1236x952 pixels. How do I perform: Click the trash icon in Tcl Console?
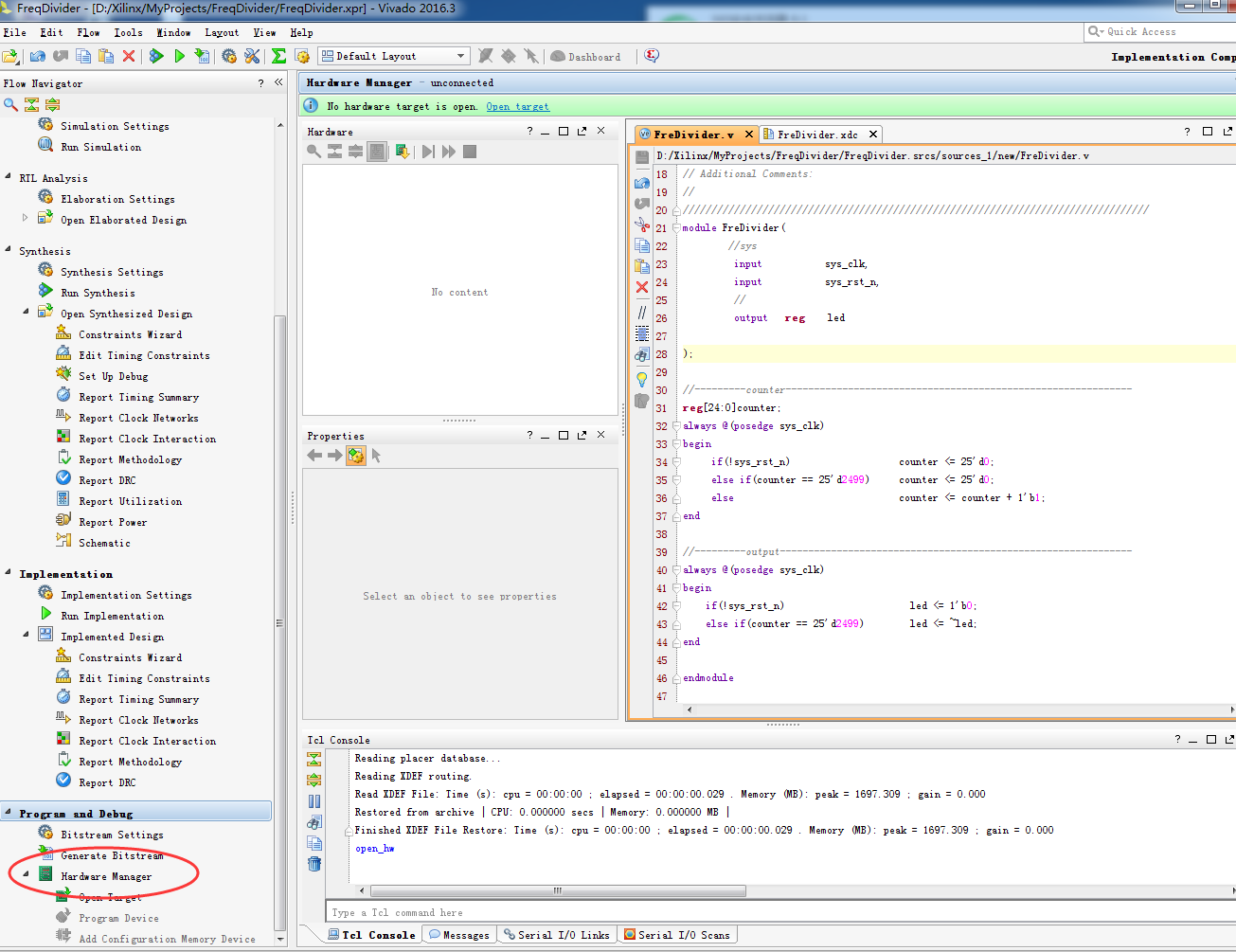pyautogui.click(x=314, y=864)
